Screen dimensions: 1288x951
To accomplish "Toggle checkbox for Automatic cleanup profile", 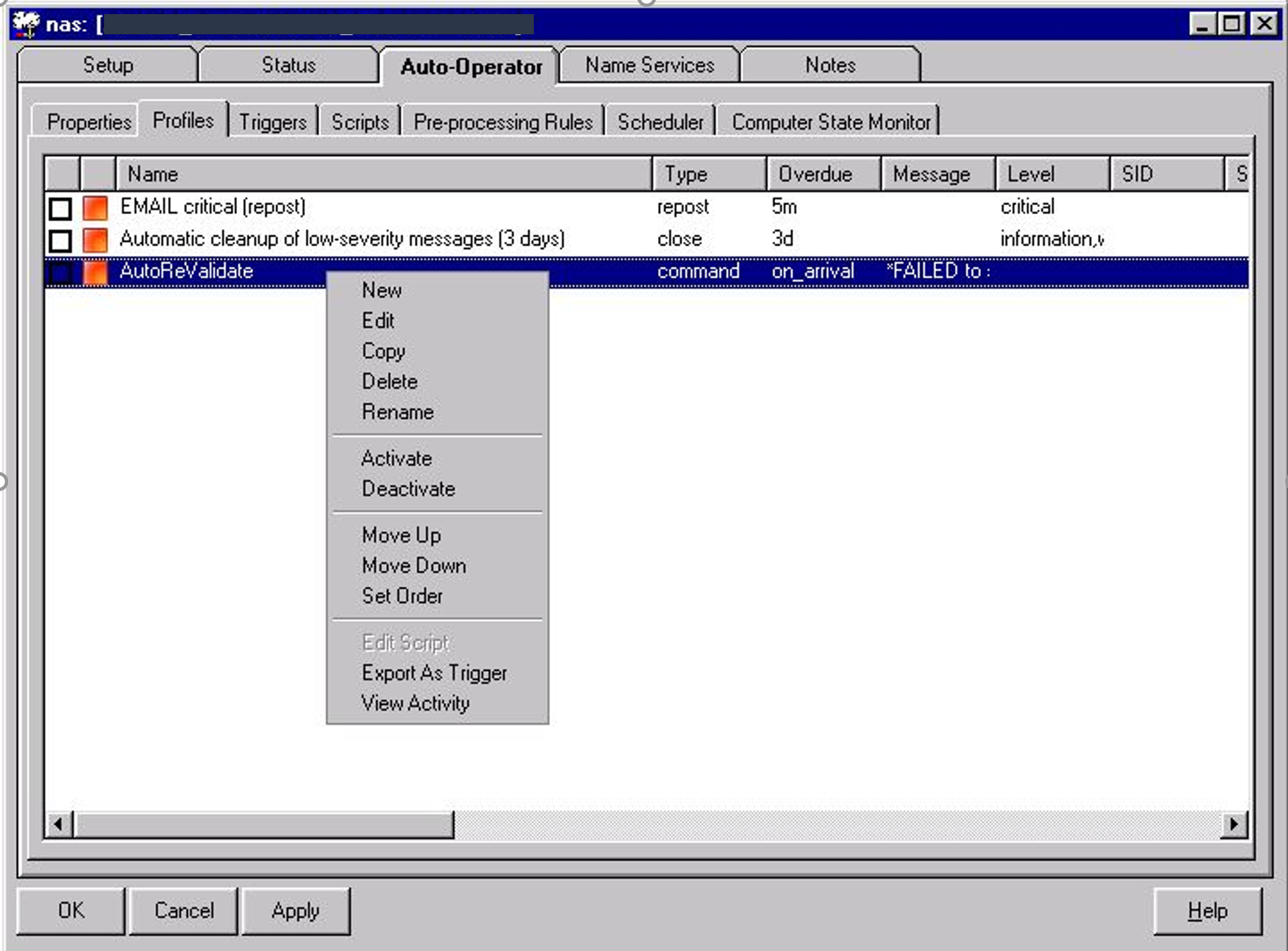I will (x=60, y=240).
